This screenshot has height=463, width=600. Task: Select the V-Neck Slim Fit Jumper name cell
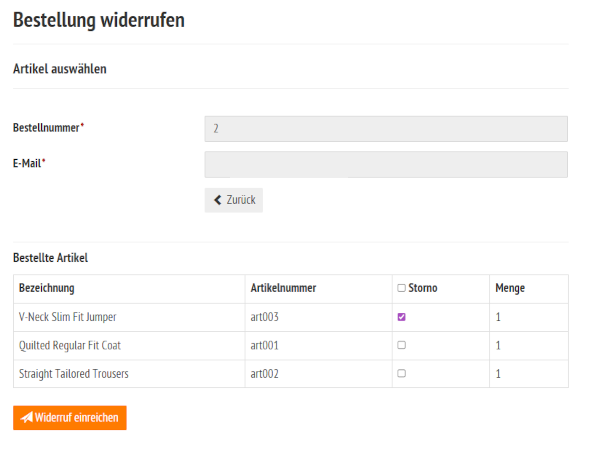(68, 317)
